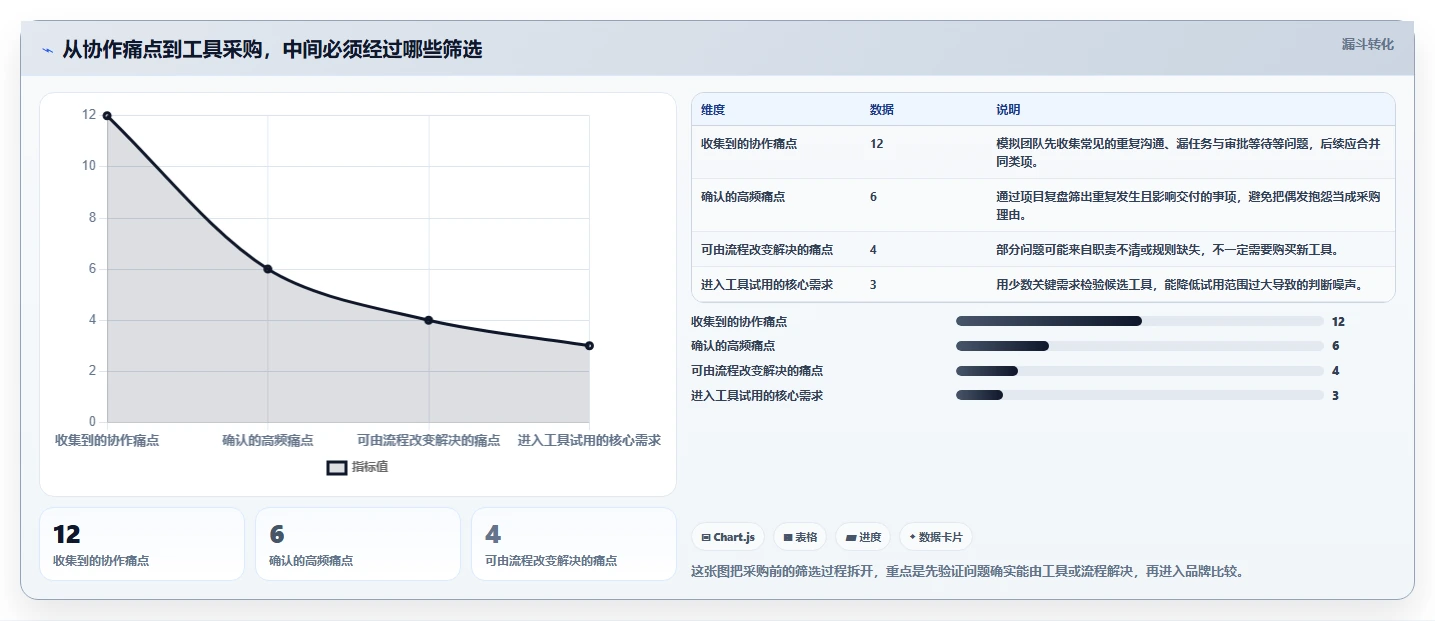Viewport: 1435px width, 621px height.
Task: Click the description starting 用少数关键需求
Action: tap(1181, 285)
